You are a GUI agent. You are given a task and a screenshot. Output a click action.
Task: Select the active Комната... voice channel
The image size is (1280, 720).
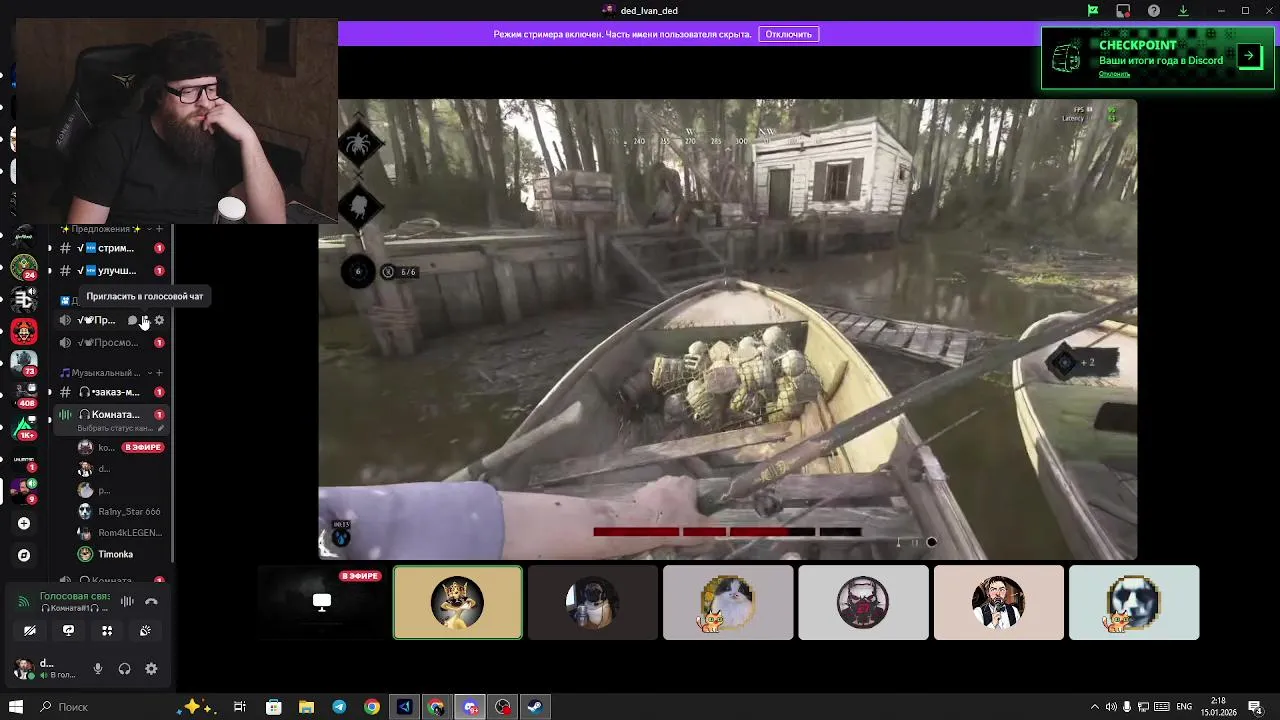tap(109, 414)
